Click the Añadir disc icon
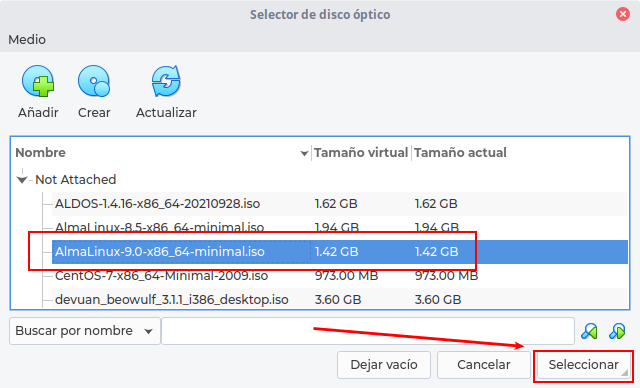This screenshot has height=388, width=640. pyautogui.click(x=38, y=81)
